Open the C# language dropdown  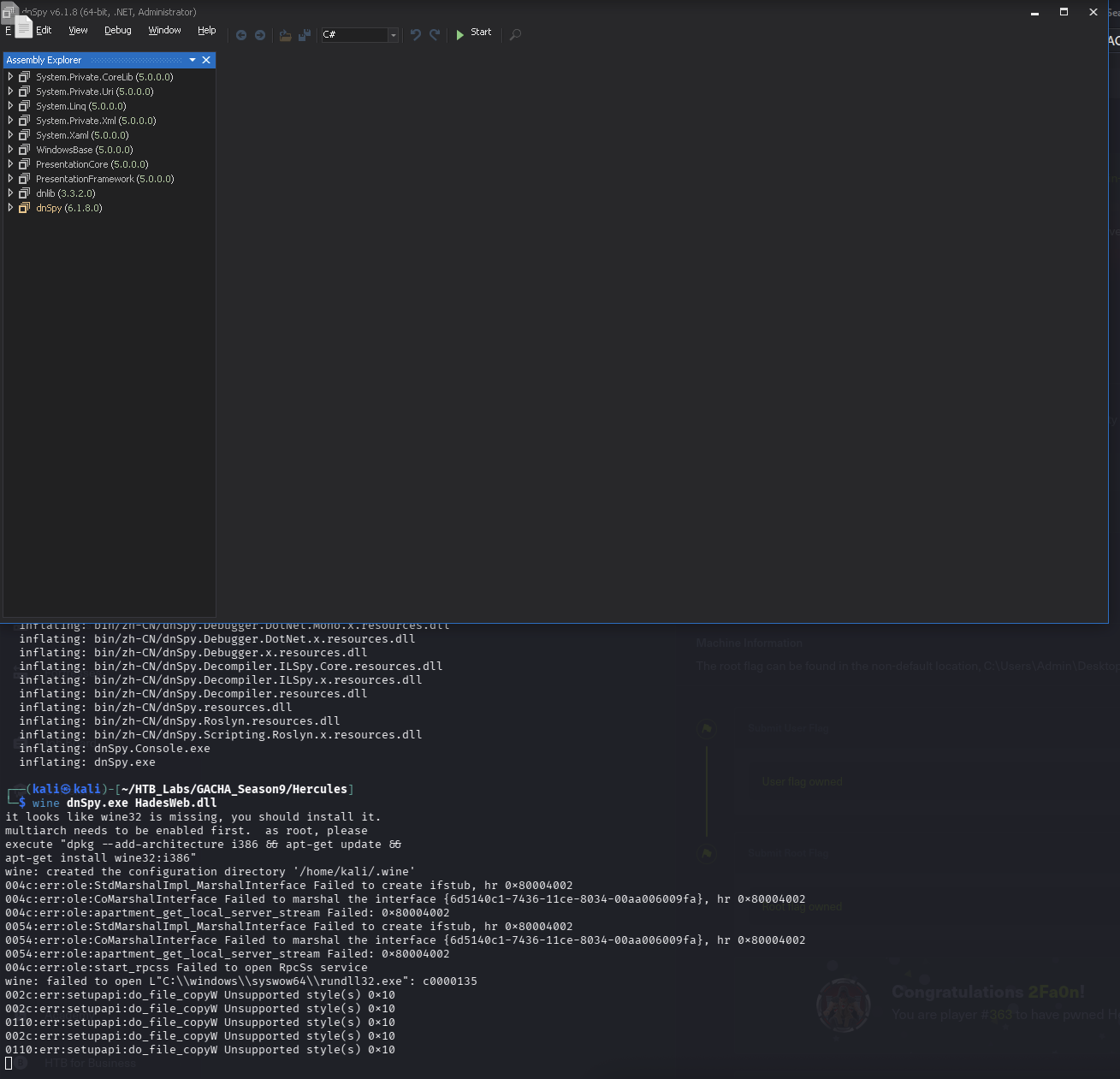pyautogui.click(x=393, y=35)
